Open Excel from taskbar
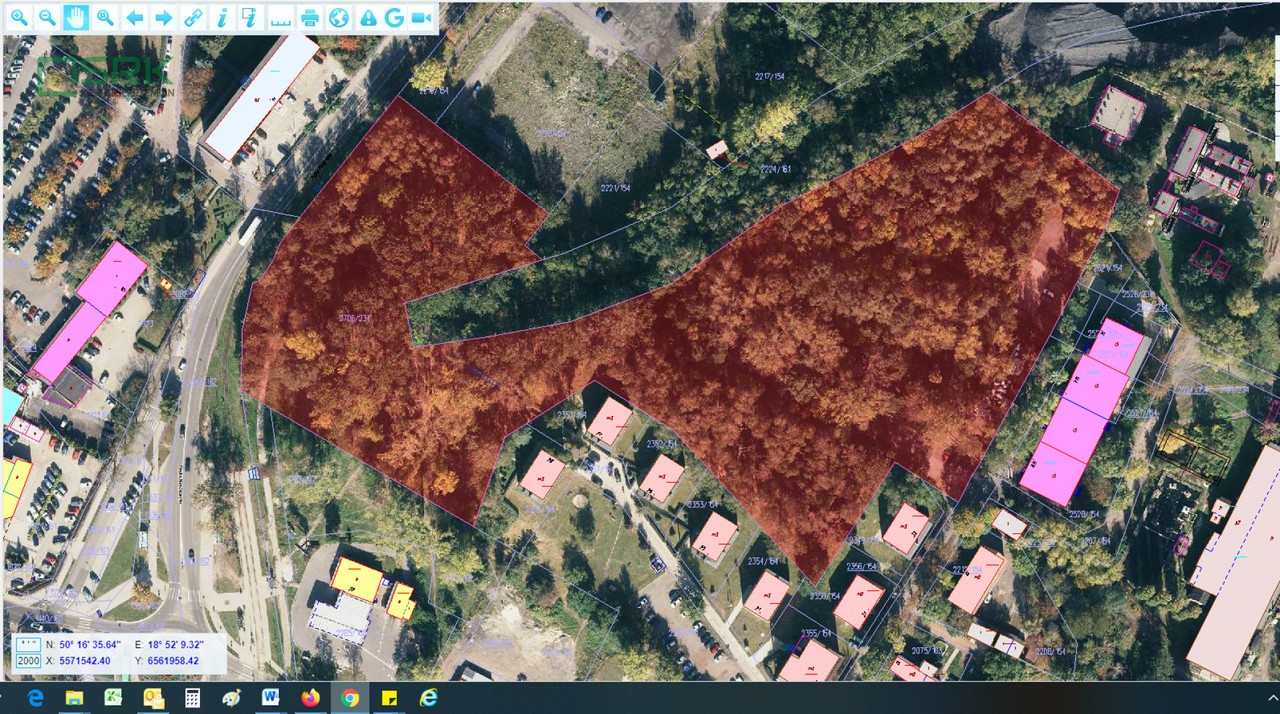This screenshot has height=714, width=1280. (115, 697)
